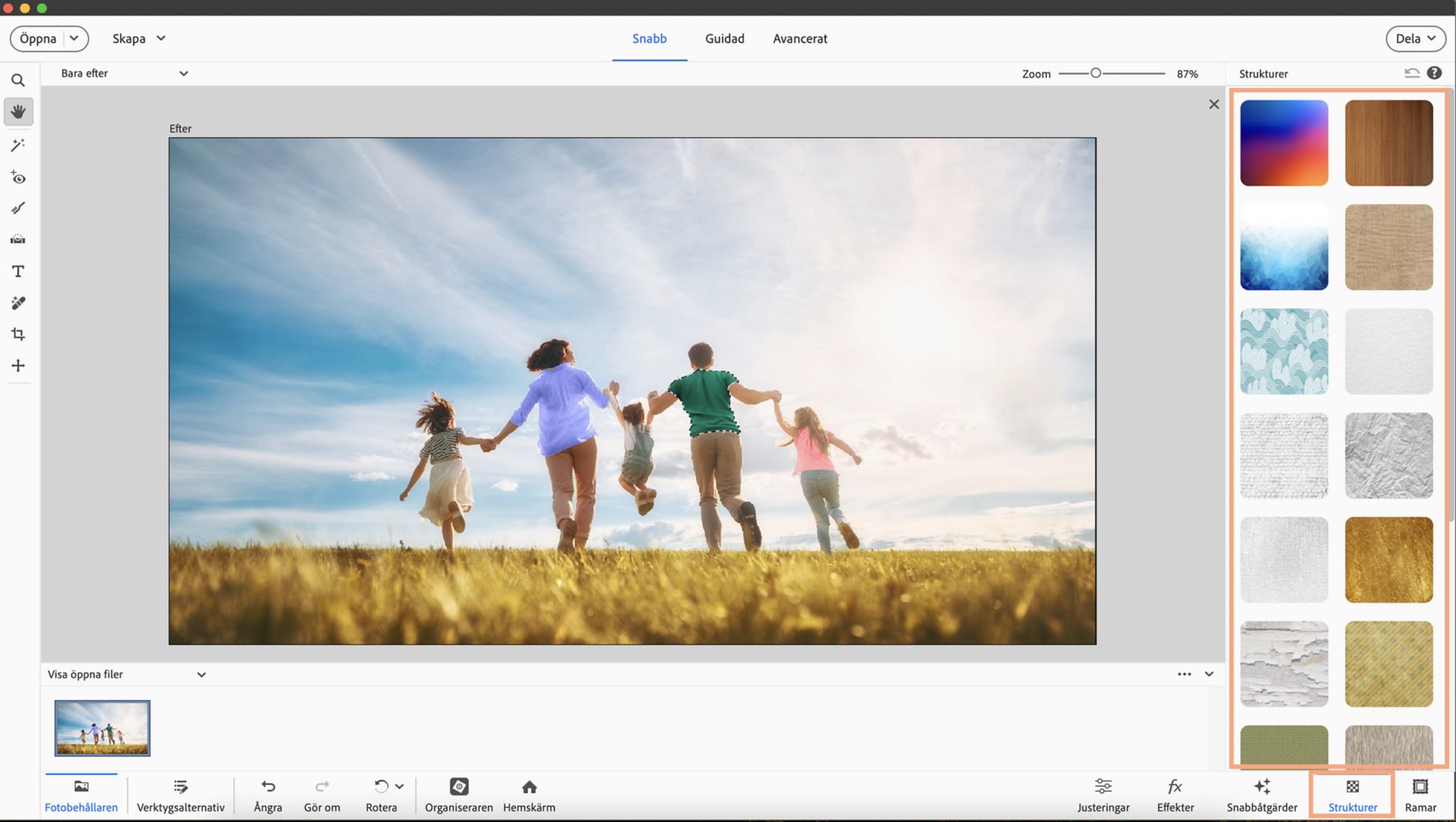This screenshot has width=1456, height=822.
Task: Select the Straighten tool
Action: click(18, 240)
